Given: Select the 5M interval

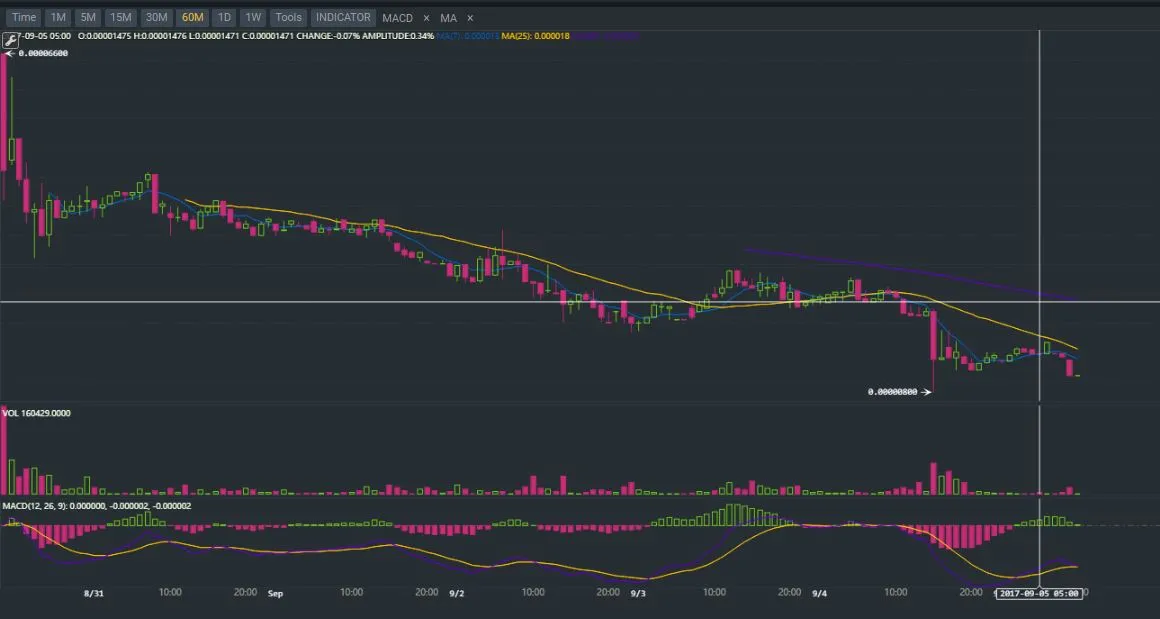Looking at the screenshot, I should tap(87, 17).
